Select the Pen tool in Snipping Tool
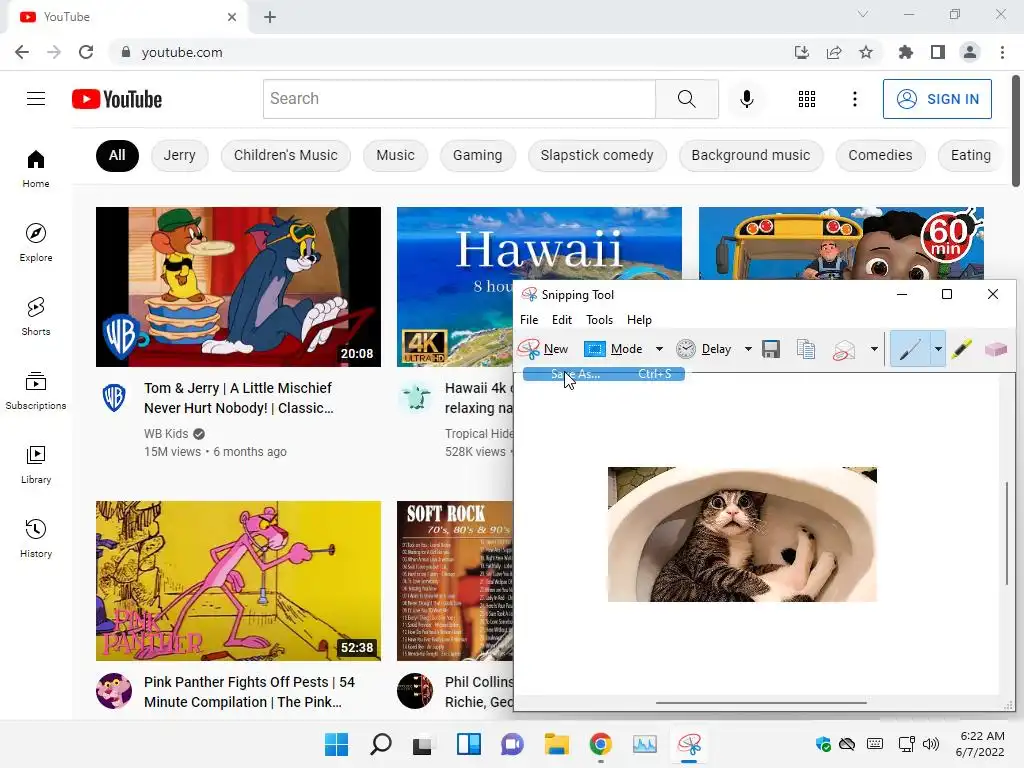 click(910, 349)
